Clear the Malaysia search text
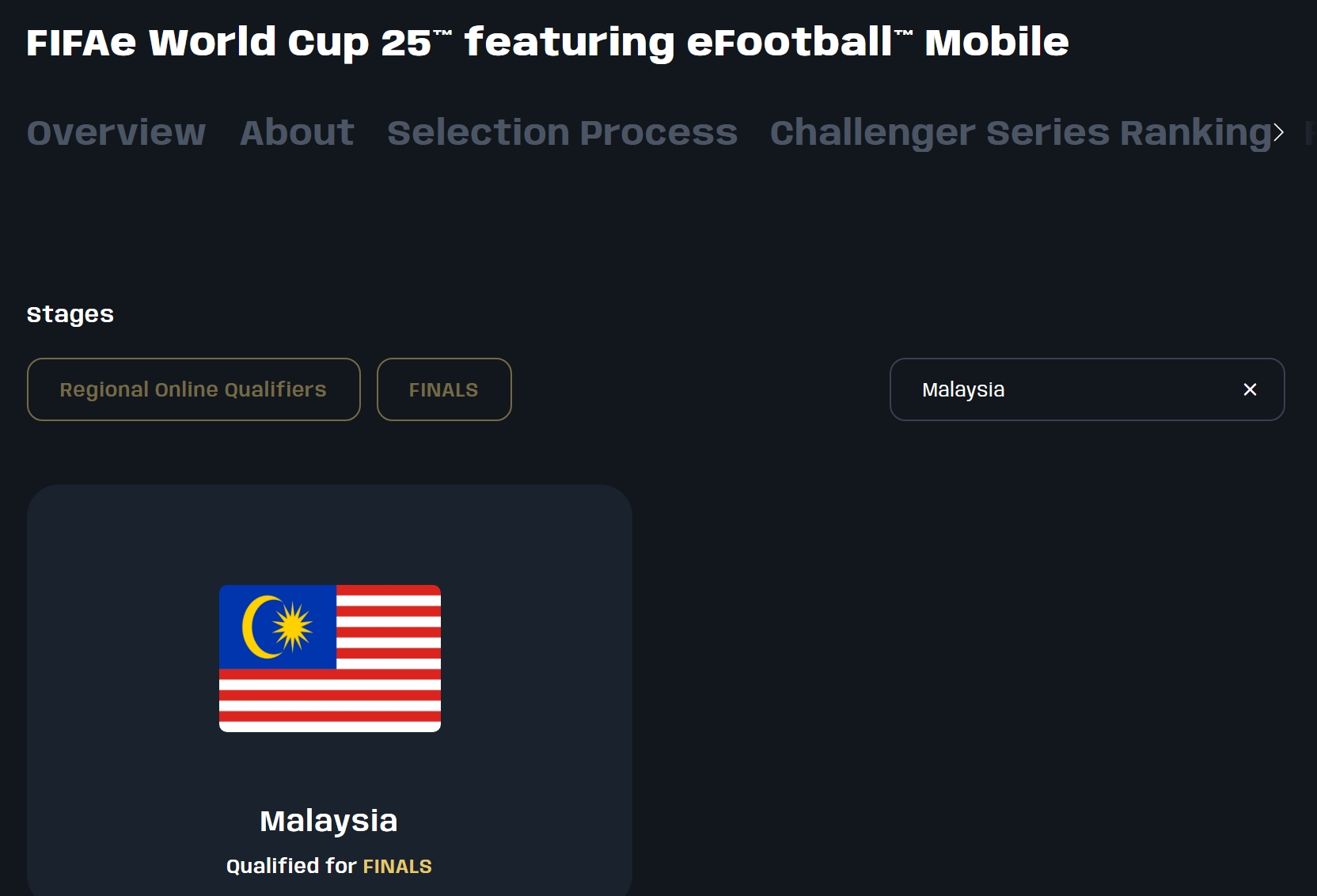The height and width of the screenshot is (896, 1317). tap(1250, 389)
